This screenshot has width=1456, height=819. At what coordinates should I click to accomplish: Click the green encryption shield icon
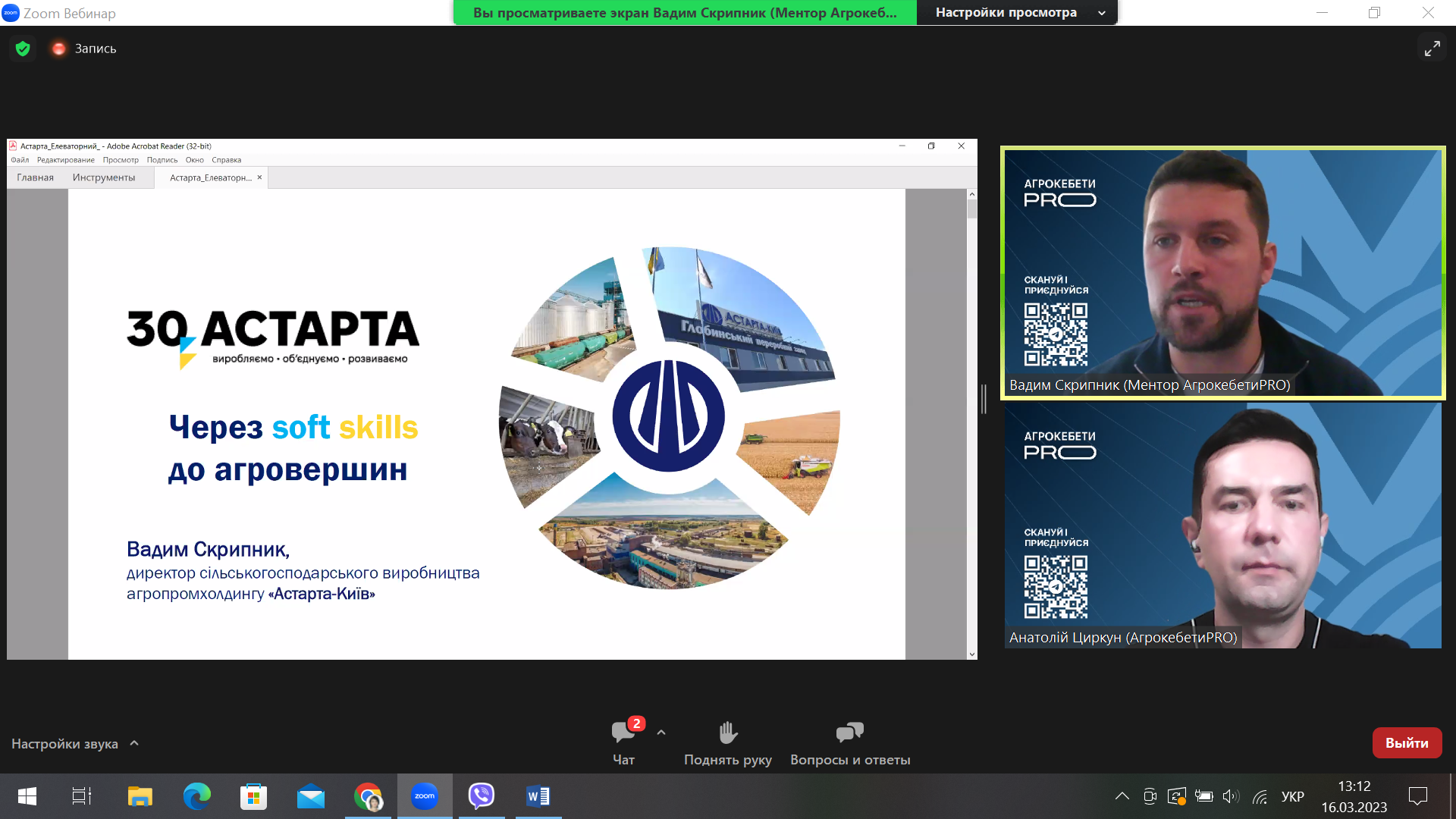click(23, 49)
